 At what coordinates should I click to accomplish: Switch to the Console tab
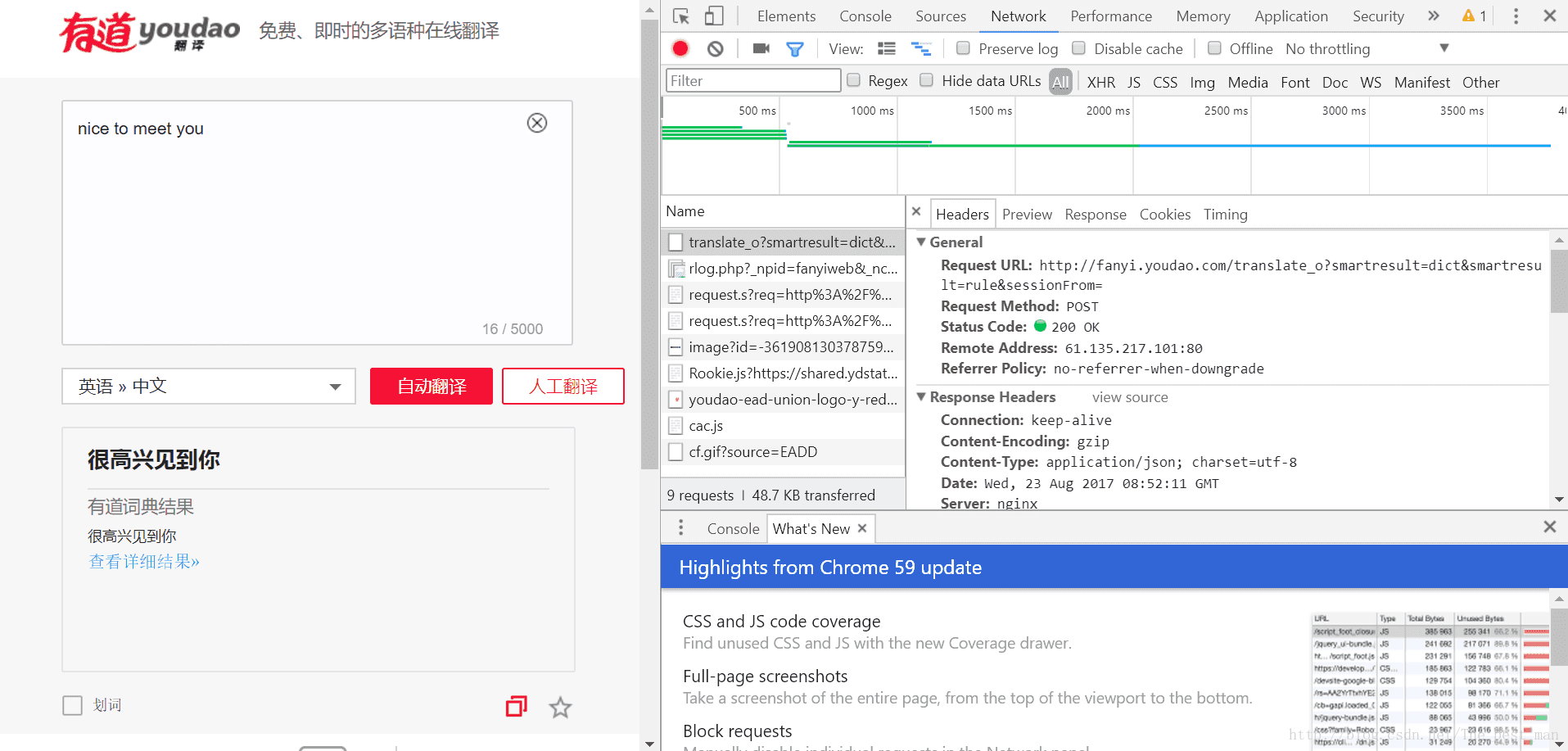[x=865, y=16]
